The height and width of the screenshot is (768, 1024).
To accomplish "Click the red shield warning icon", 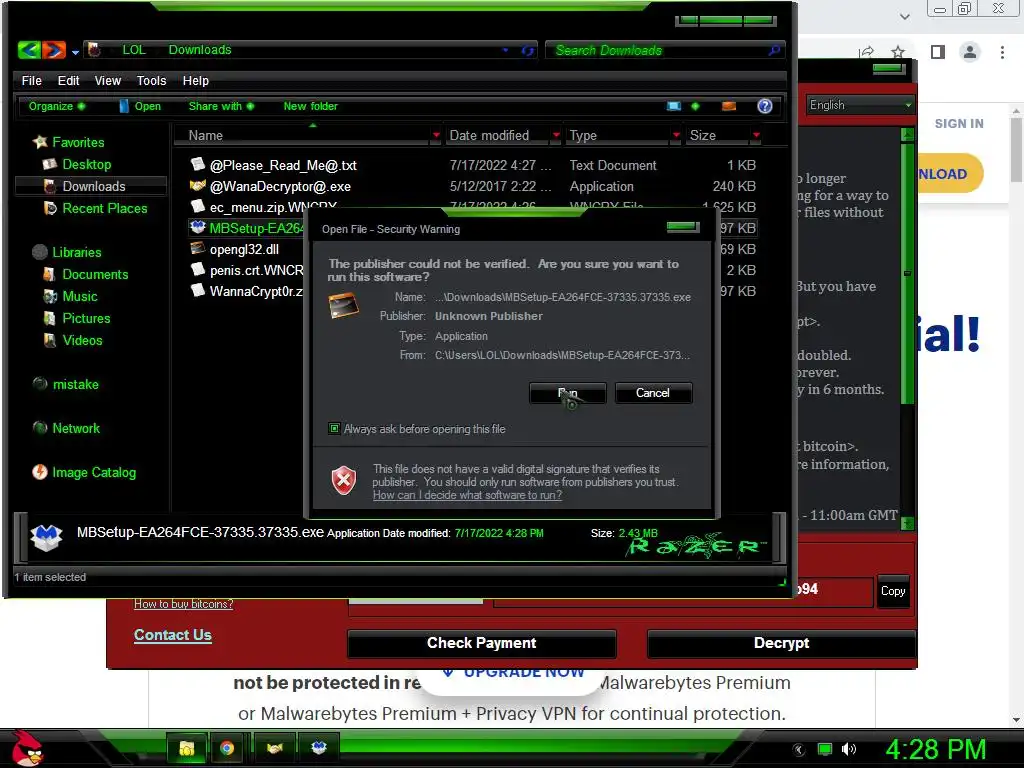I will click(x=344, y=481).
